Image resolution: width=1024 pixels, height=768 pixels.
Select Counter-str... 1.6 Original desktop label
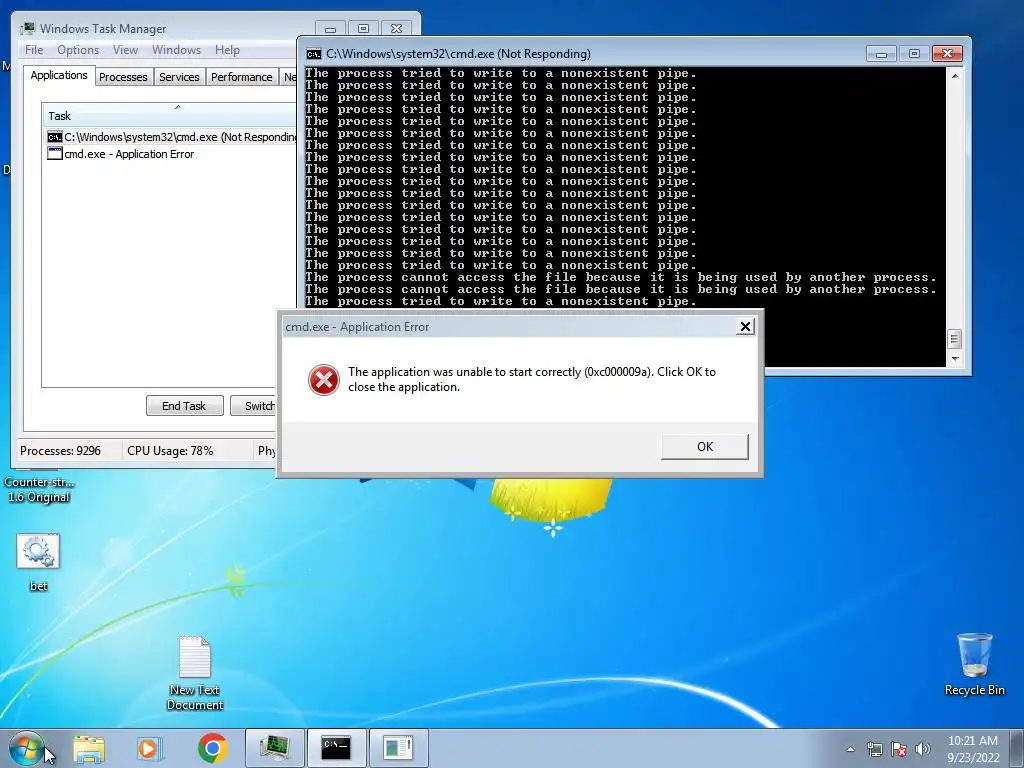[x=39, y=490]
